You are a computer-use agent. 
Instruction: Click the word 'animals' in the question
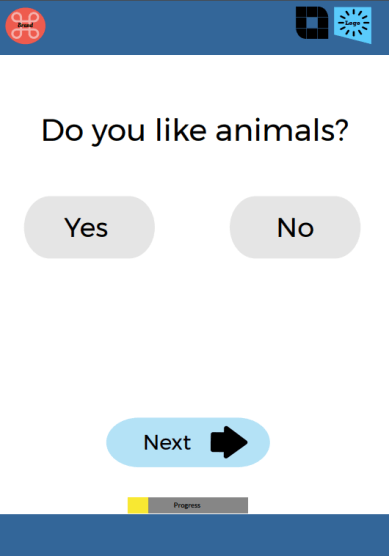click(274, 130)
